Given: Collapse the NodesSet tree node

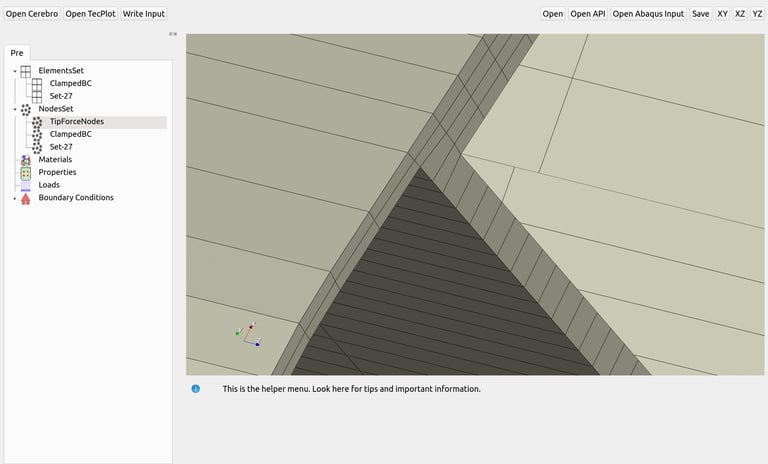Looking at the screenshot, I should [15, 109].
